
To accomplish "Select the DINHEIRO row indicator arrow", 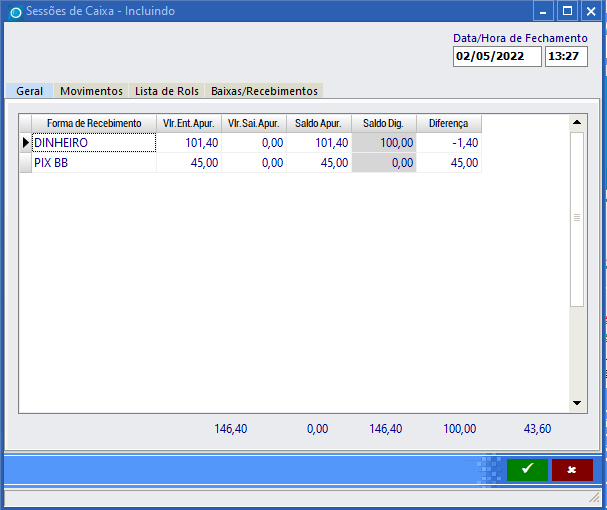I will (26, 143).
